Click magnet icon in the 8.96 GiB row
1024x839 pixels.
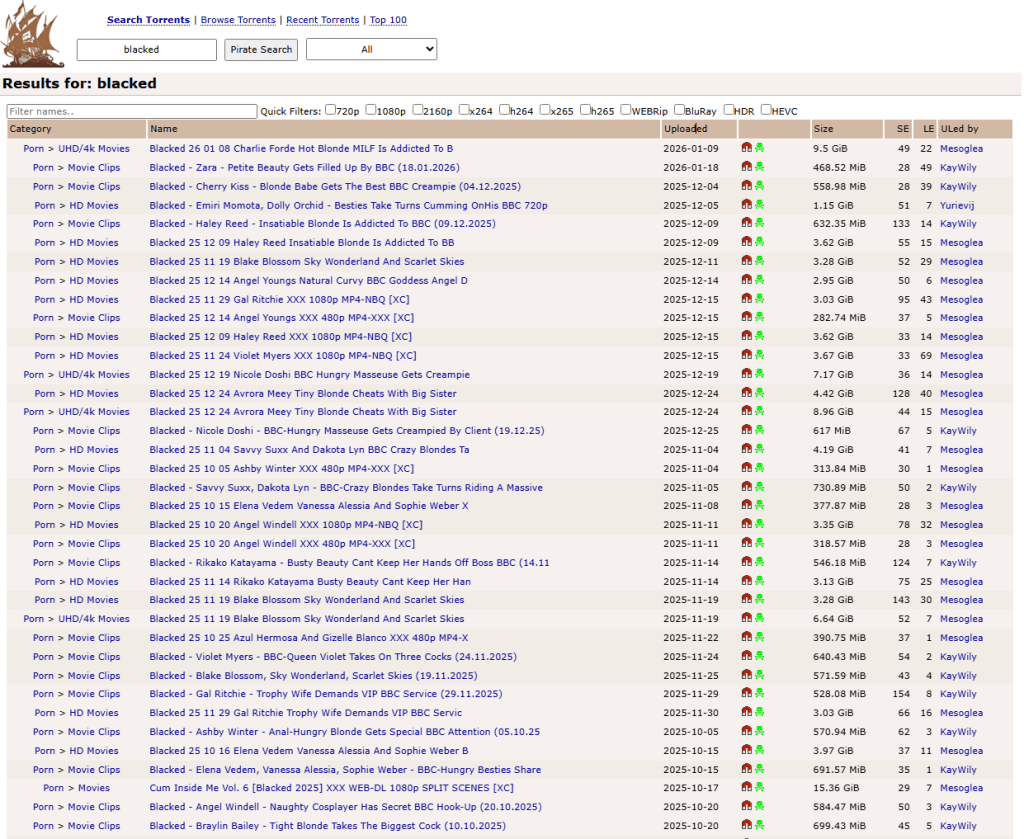[x=746, y=412]
